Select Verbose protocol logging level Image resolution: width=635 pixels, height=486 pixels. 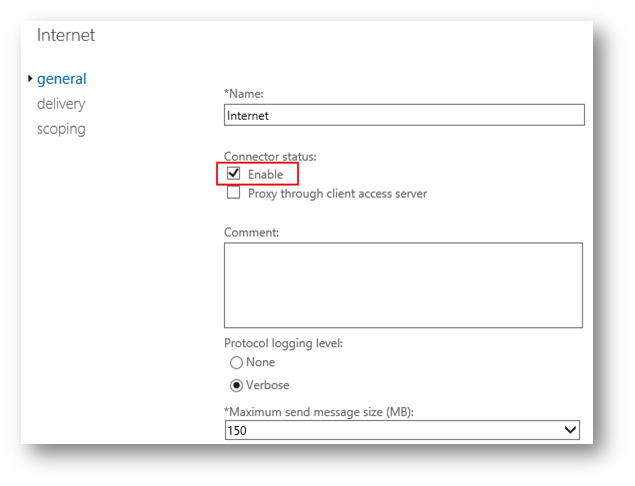(237, 385)
